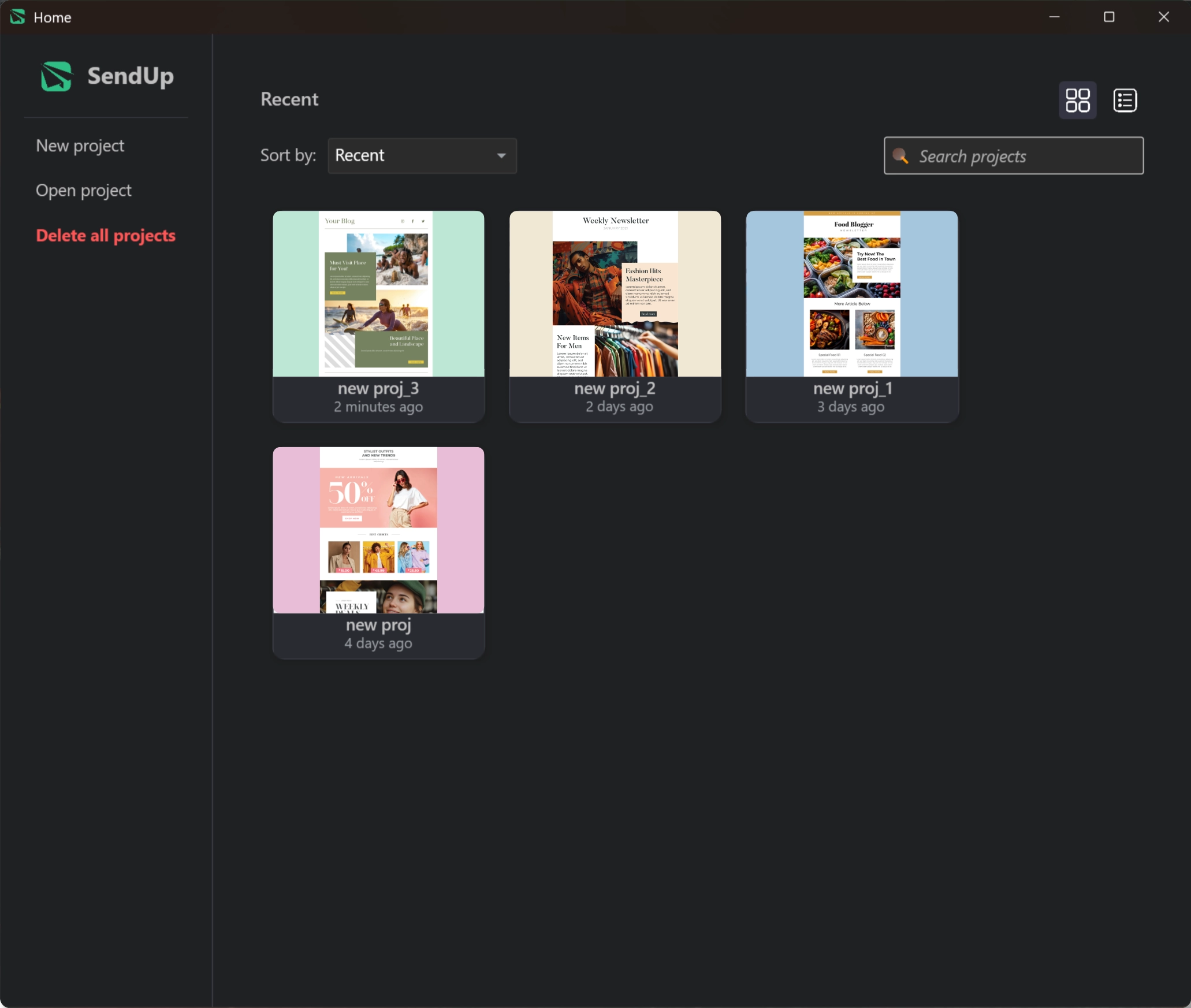Image resolution: width=1191 pixels, height=1008 pixels.
Task: Click the search magnifier icon
Action: [x=900, y=155]
